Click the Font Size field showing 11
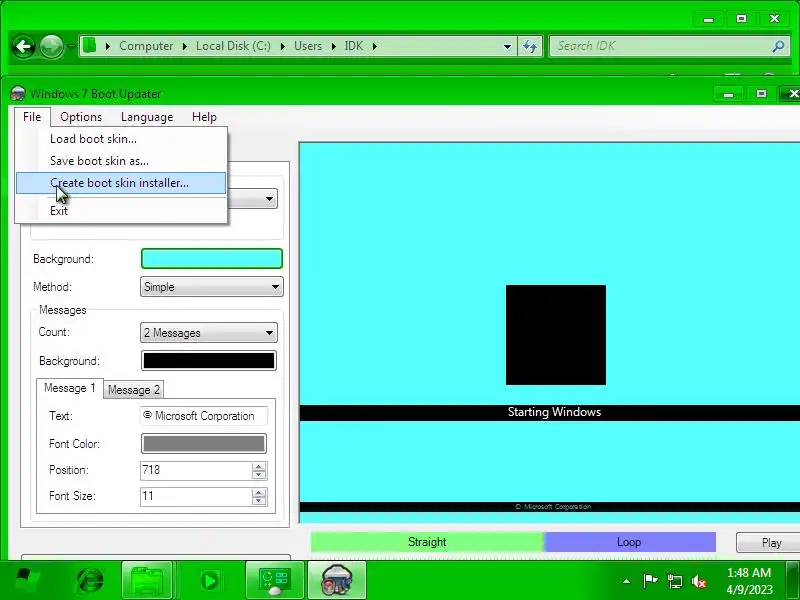The height and width of the screenshot is (600, 800). tap(196, 496)
